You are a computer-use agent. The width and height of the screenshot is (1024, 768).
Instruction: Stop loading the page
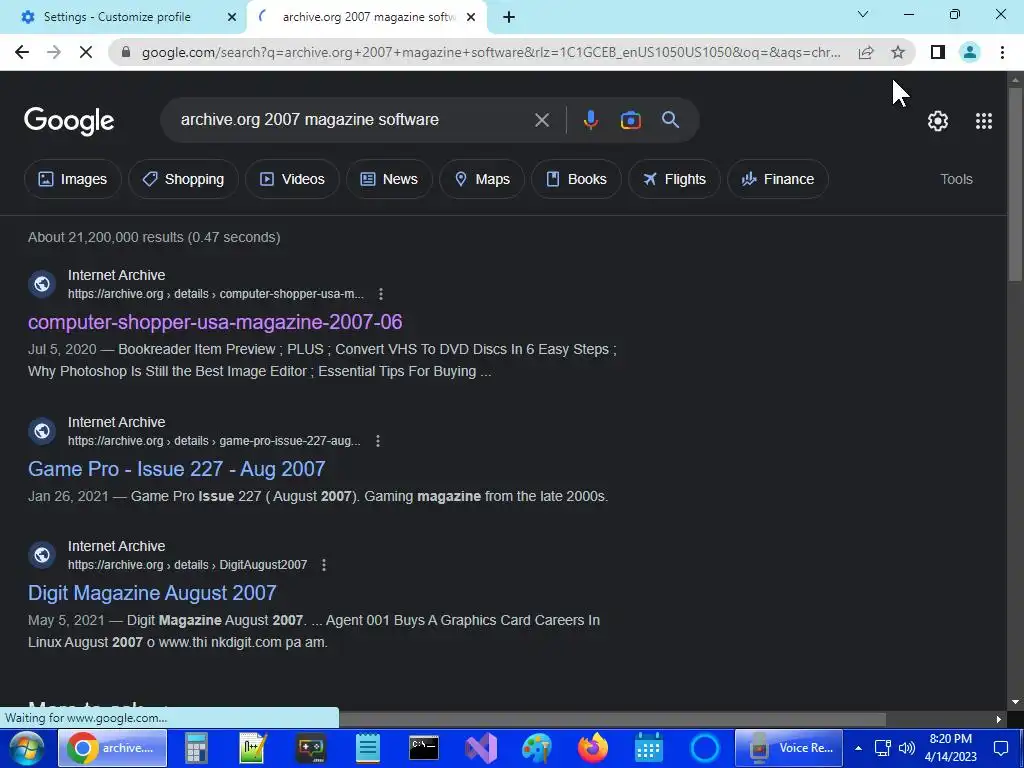click(x=86, y=52)
